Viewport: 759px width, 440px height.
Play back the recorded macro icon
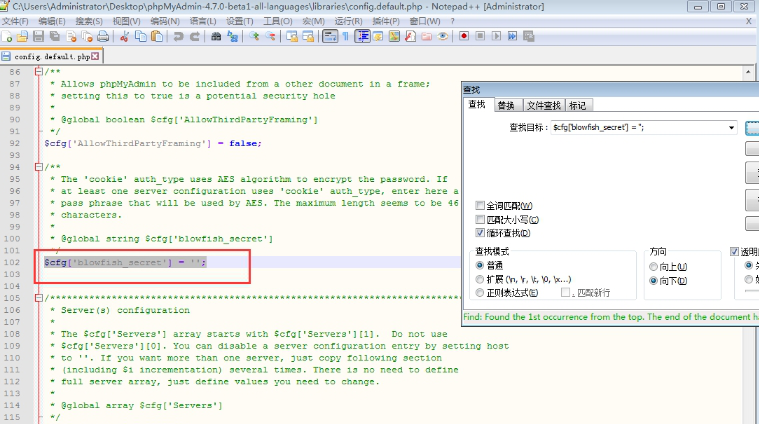pyautogui.click(x=496, y=36)
